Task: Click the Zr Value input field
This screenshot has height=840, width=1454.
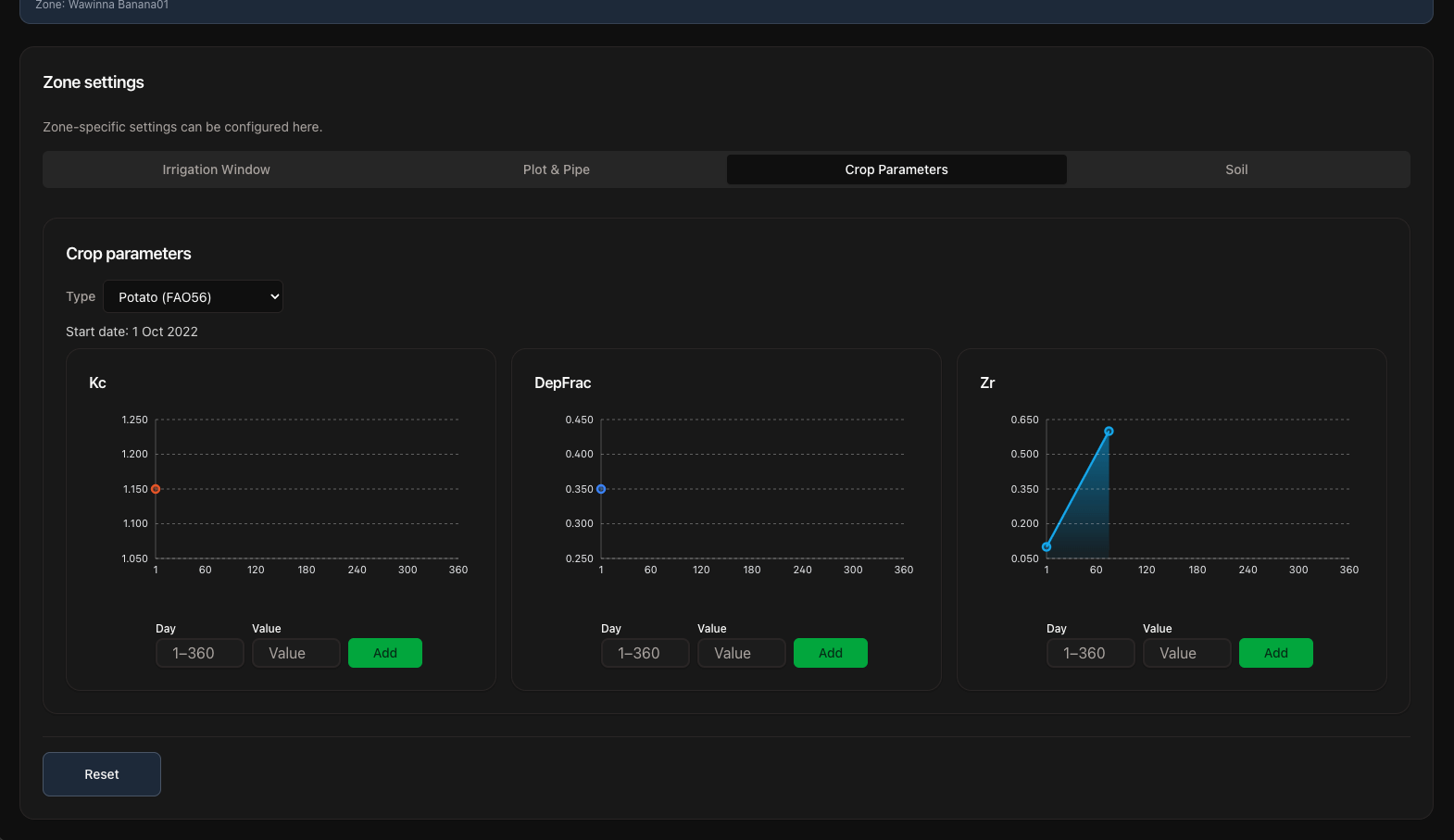Action: tap(1186, 653)
